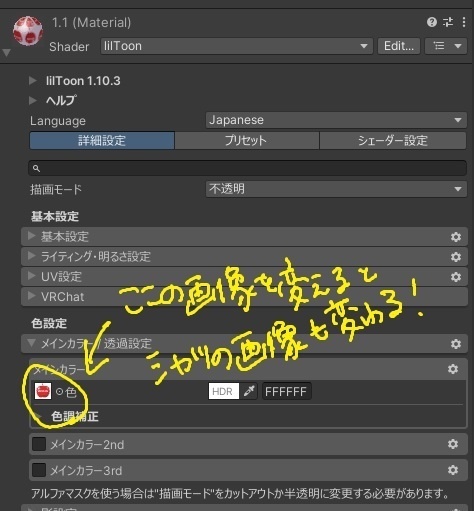Click the Language label
Screen dimensions: 474x511
click(x=58, y=121)
